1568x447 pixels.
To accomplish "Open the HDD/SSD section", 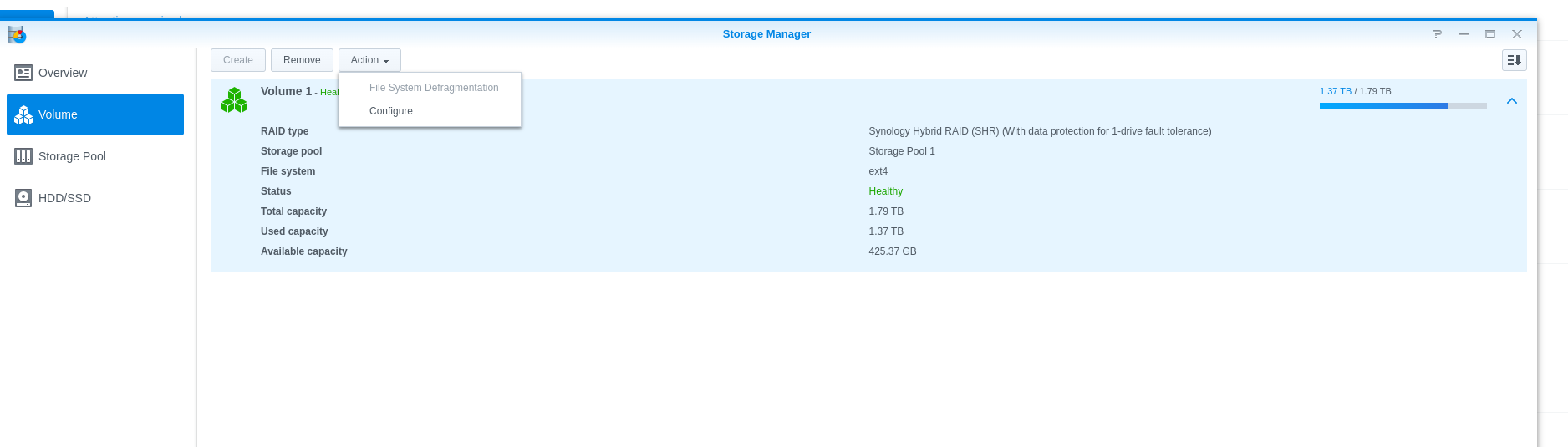I will 95,198.
